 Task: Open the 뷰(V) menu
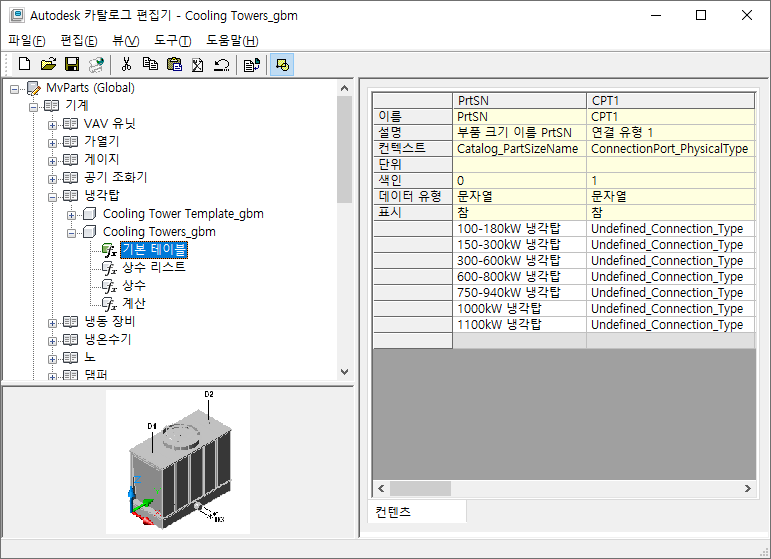[125, 40]
